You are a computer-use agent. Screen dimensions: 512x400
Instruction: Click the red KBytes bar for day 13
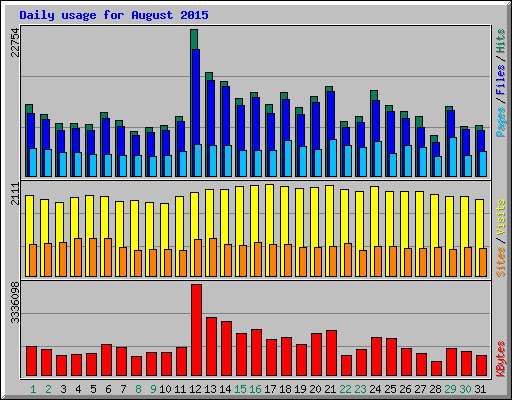(x=212, y=347)
